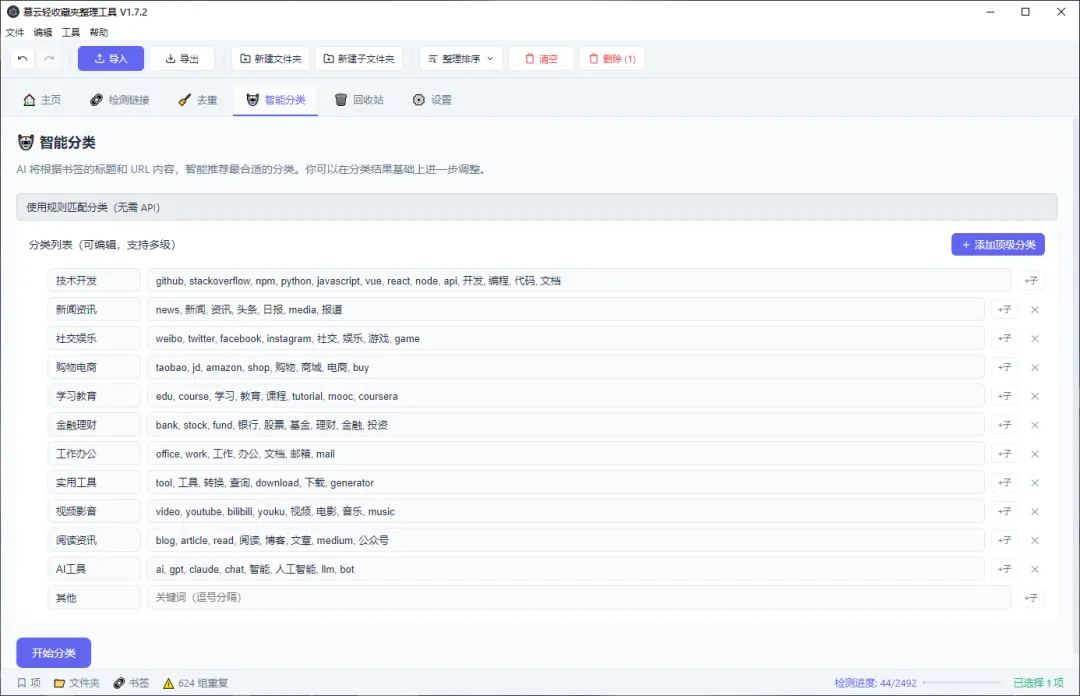Screen dimensions: 1080x696
Task: Open the 设置 tab
Action: (x=433, y=100)
